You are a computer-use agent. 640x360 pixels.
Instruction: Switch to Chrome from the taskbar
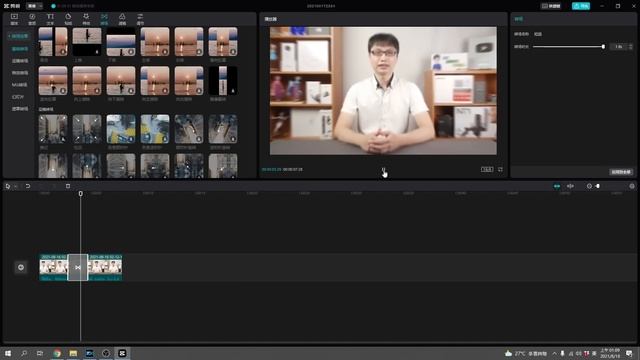[57, 353]
